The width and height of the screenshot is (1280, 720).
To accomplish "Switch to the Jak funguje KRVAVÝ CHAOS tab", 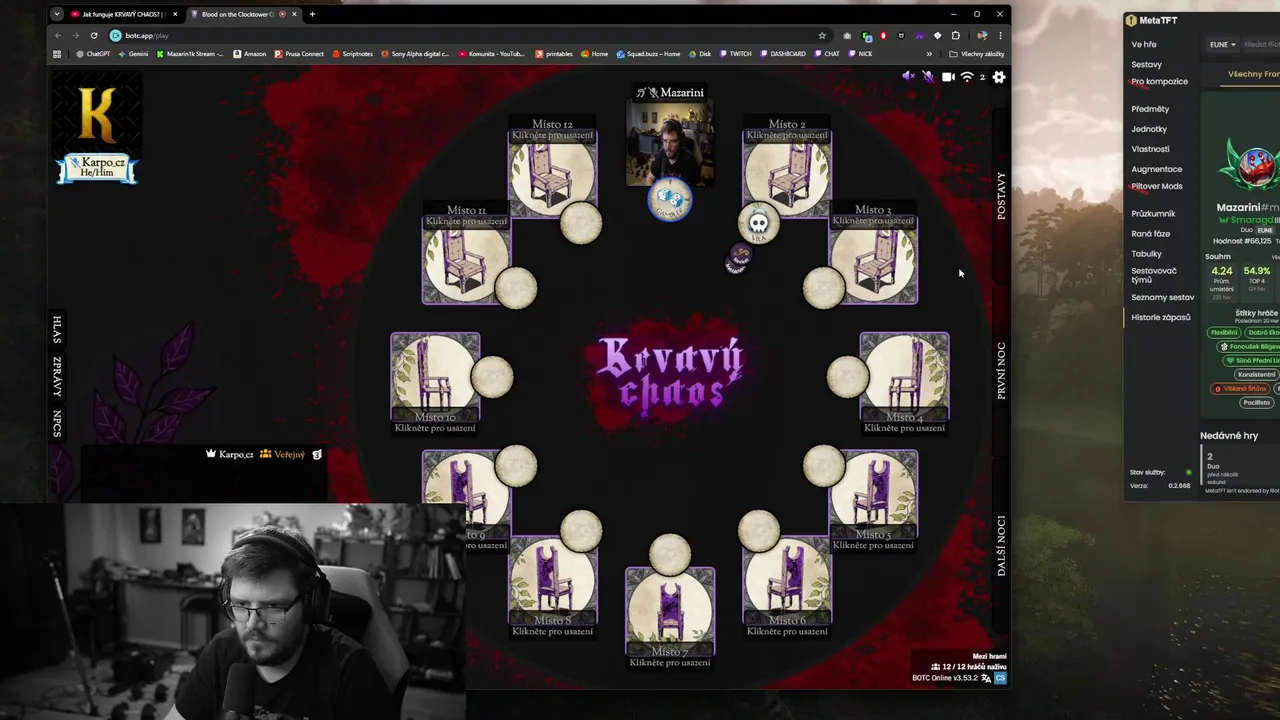I will pyautogui.click(x=124, y=14).
